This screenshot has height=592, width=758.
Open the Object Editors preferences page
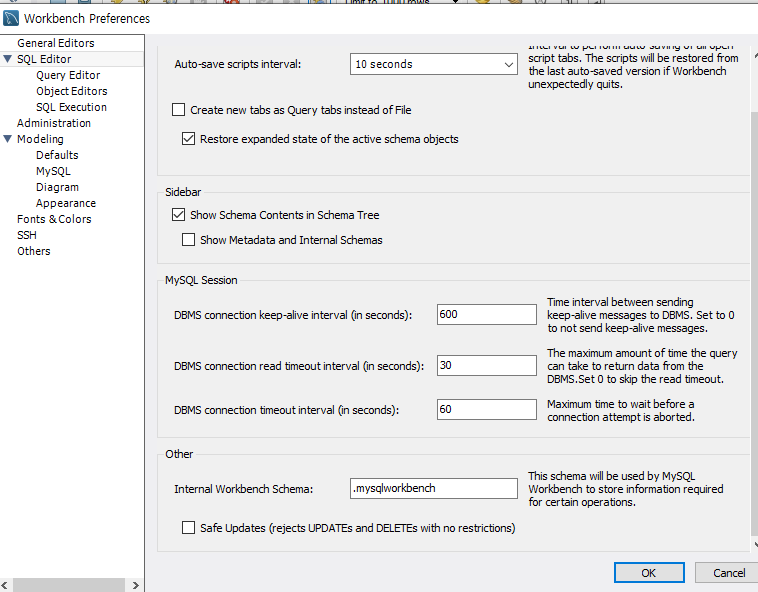pos(72,91)
